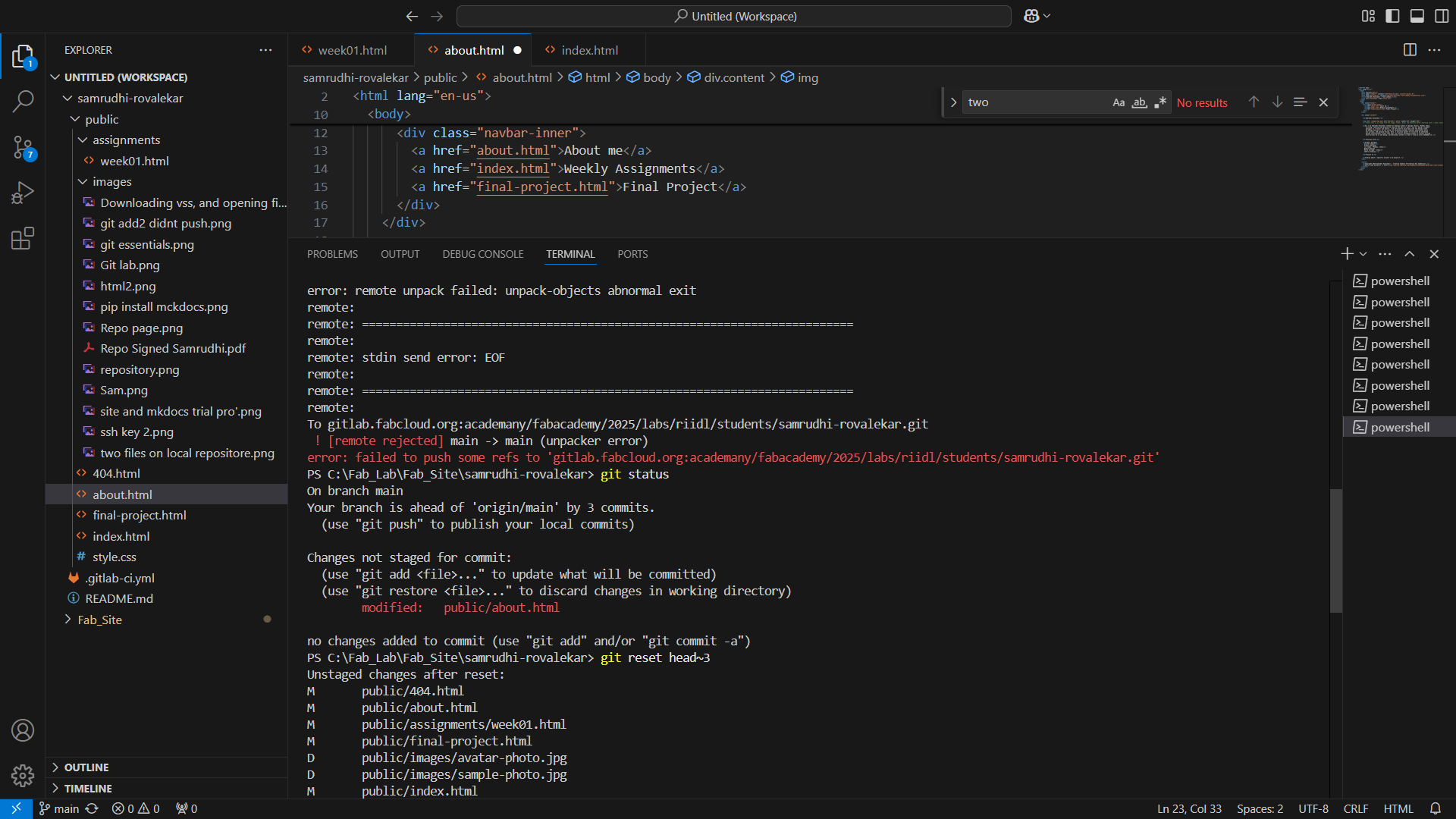This screenshot has height=819, width=1456.
Task: Switch to the Output tab
Action: point(400,254)
